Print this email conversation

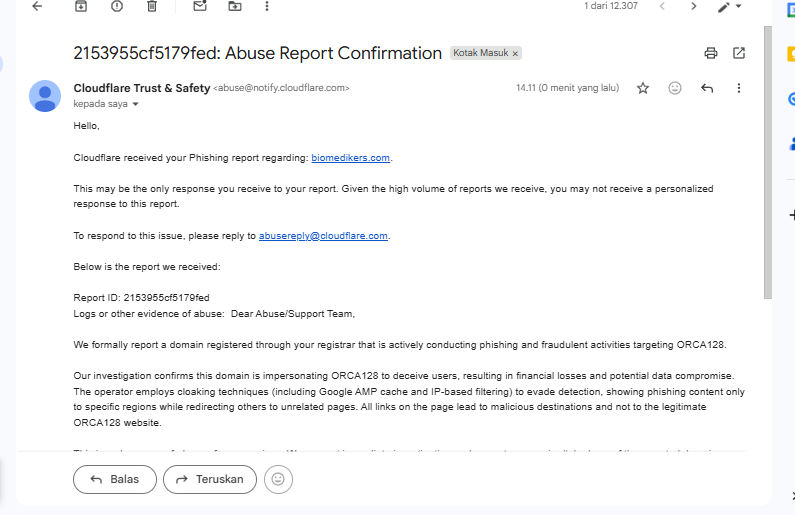click(x=711, y=53)
